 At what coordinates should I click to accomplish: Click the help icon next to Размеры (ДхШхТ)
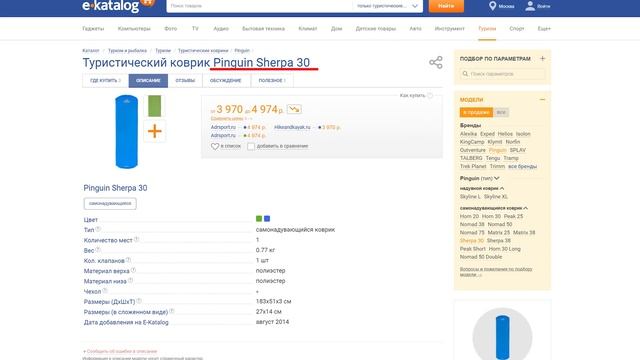click(x=139, y=301)
